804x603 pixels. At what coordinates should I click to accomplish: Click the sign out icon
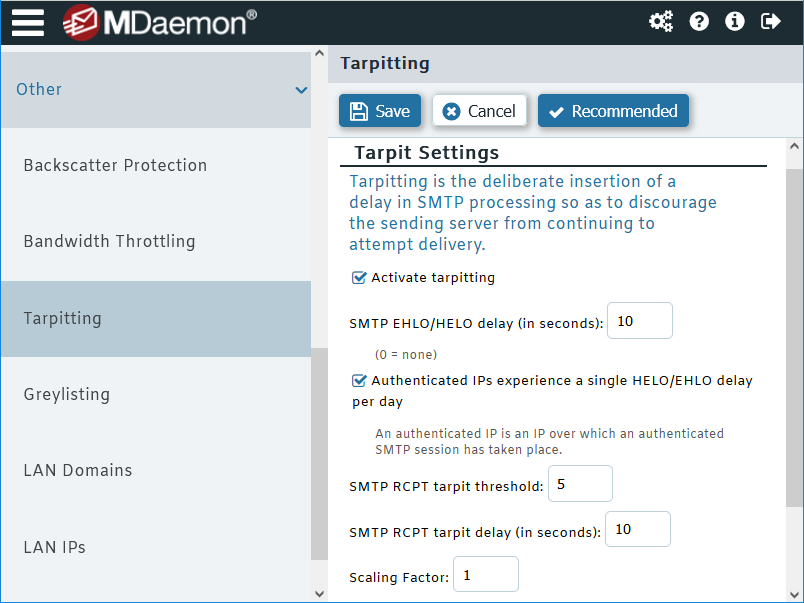[771, 21]
